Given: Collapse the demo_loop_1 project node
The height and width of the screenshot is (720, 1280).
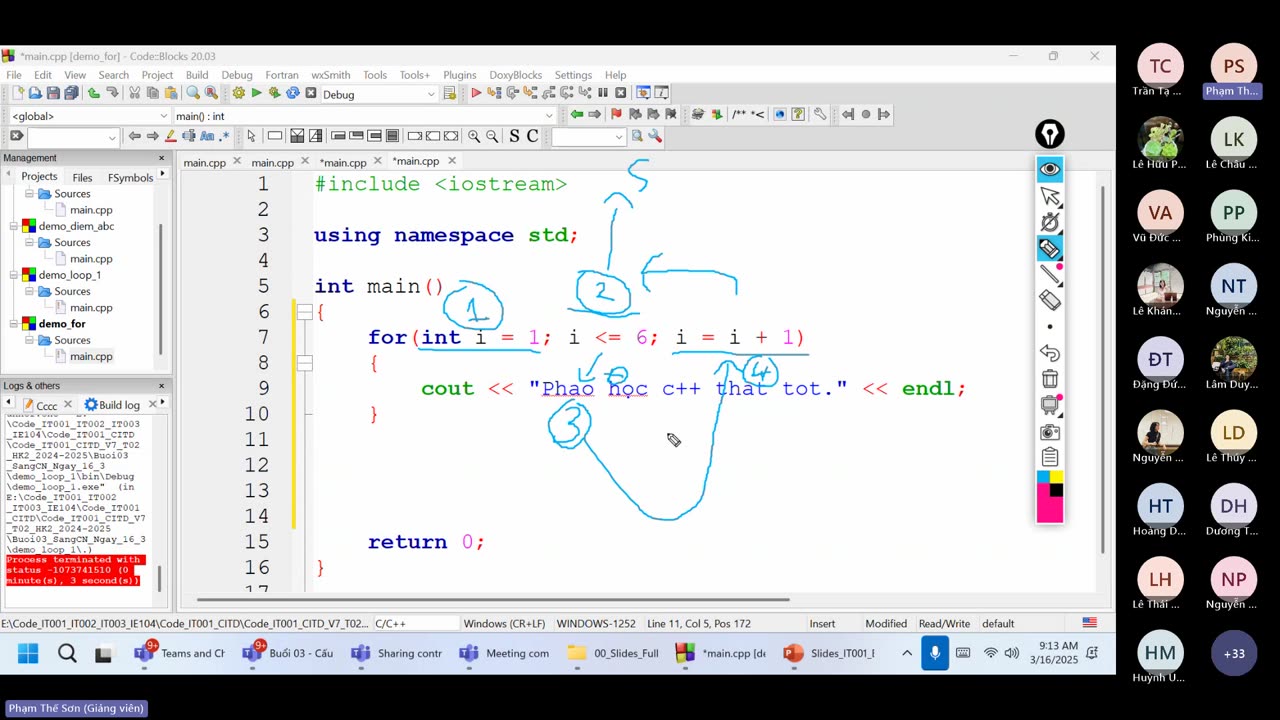Looking at the screenshot, I should (14, 275).
